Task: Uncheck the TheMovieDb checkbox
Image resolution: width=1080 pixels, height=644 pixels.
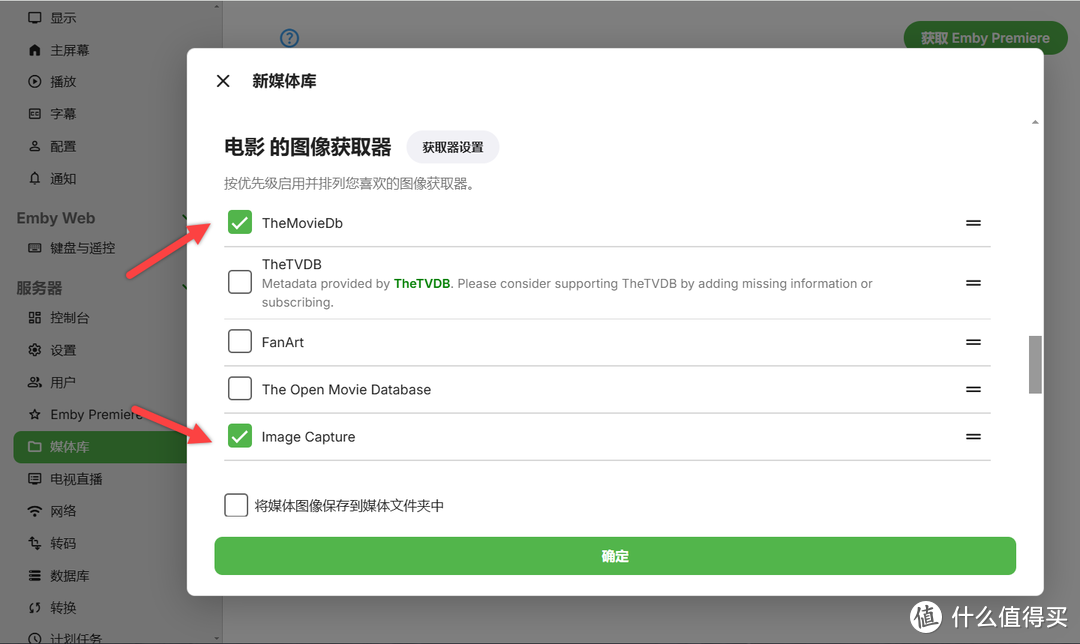Action: click(240, 222)
